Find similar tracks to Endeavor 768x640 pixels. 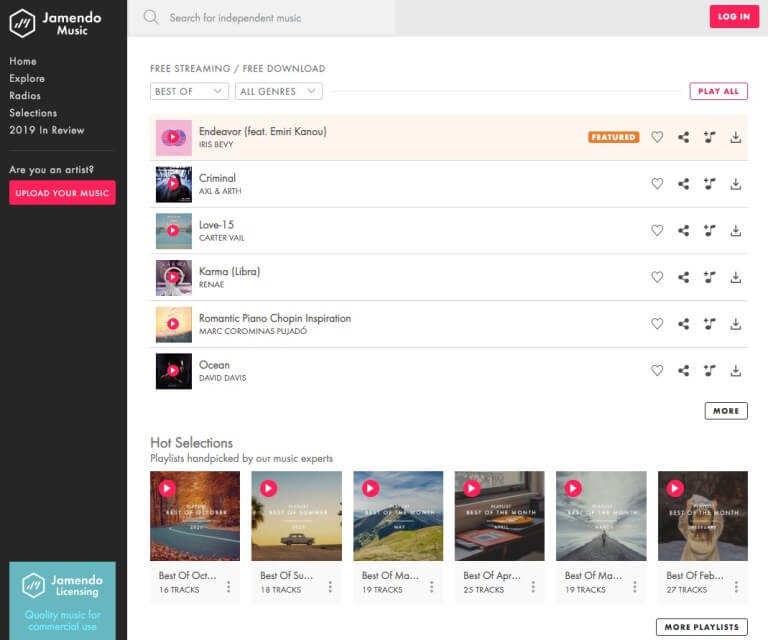[x=709, y=137]
